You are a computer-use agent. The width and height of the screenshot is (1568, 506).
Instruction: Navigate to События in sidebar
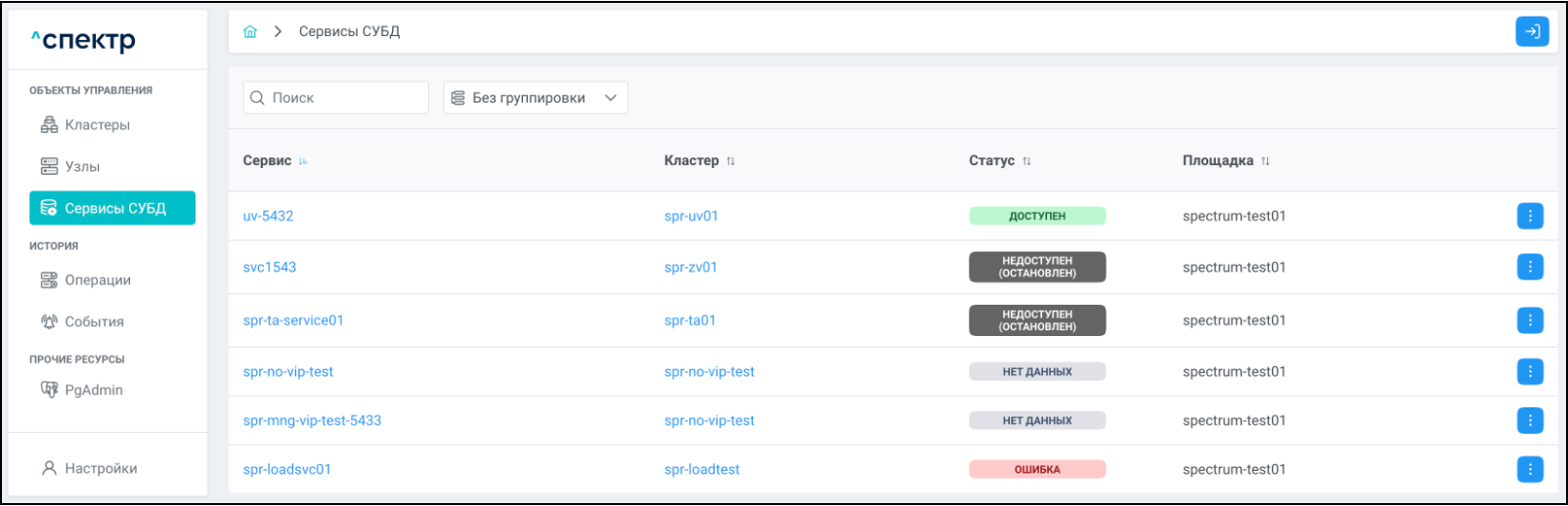[x=94, y=322]
